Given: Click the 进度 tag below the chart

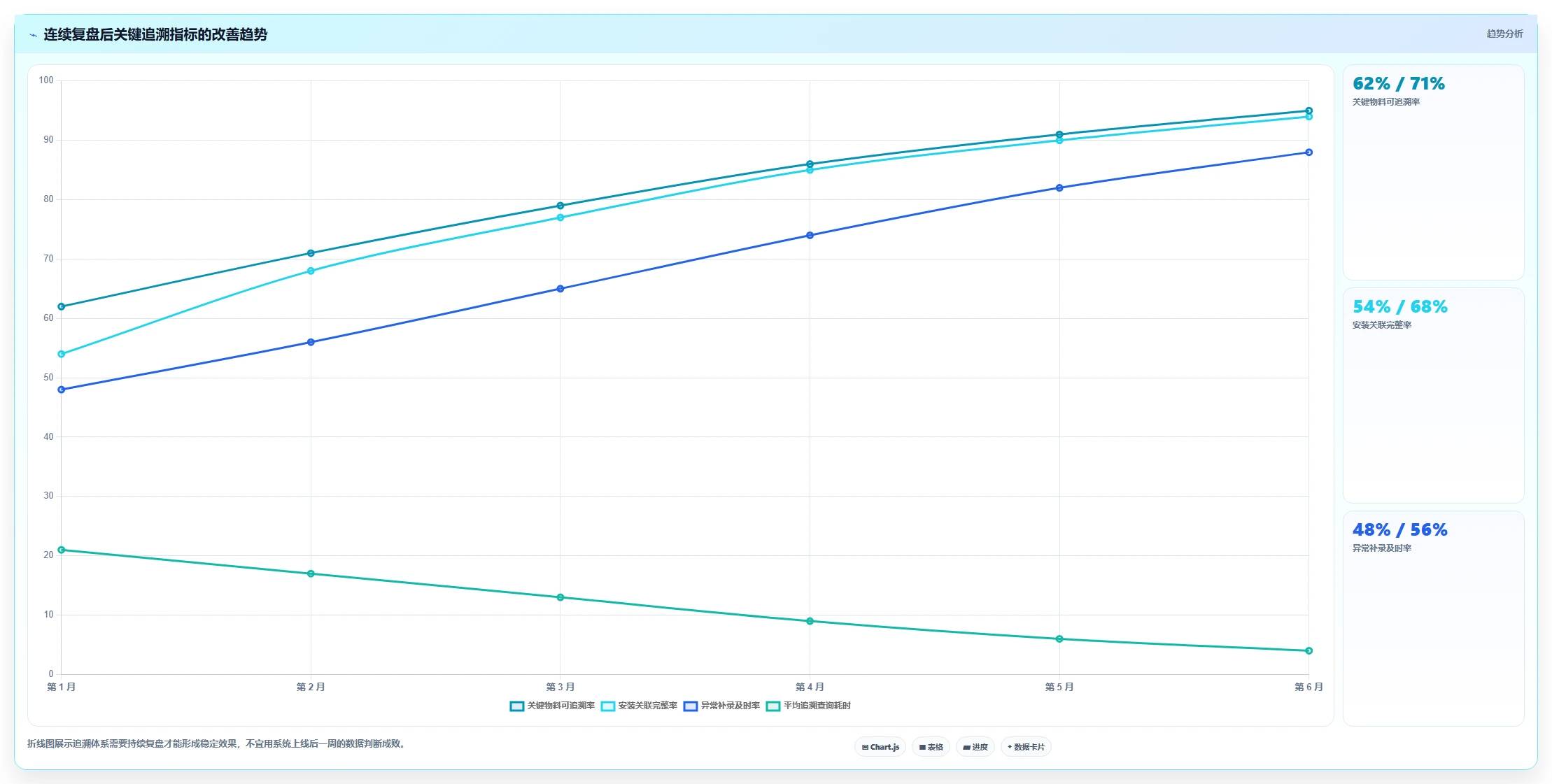Looking at the screenshot, I should (x=975, y=747).
